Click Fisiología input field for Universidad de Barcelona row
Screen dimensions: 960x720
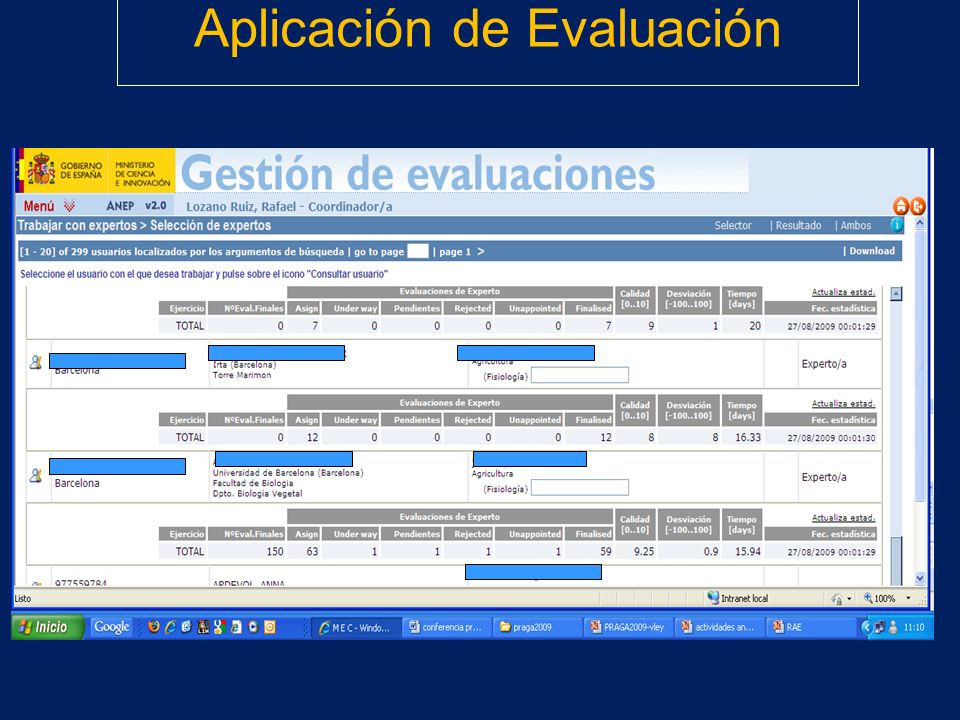pos(580,487)
